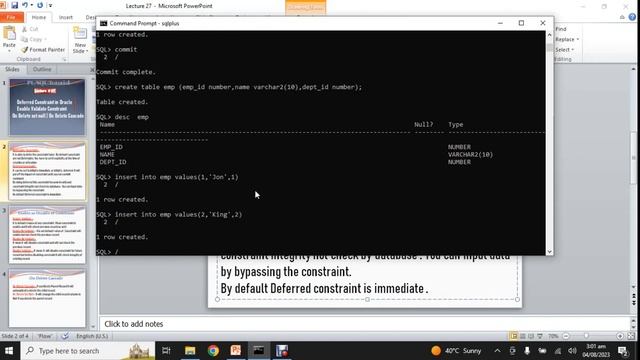Activate the Format Painter tool
Screen dimensions: 640x360
click(43, 49)
